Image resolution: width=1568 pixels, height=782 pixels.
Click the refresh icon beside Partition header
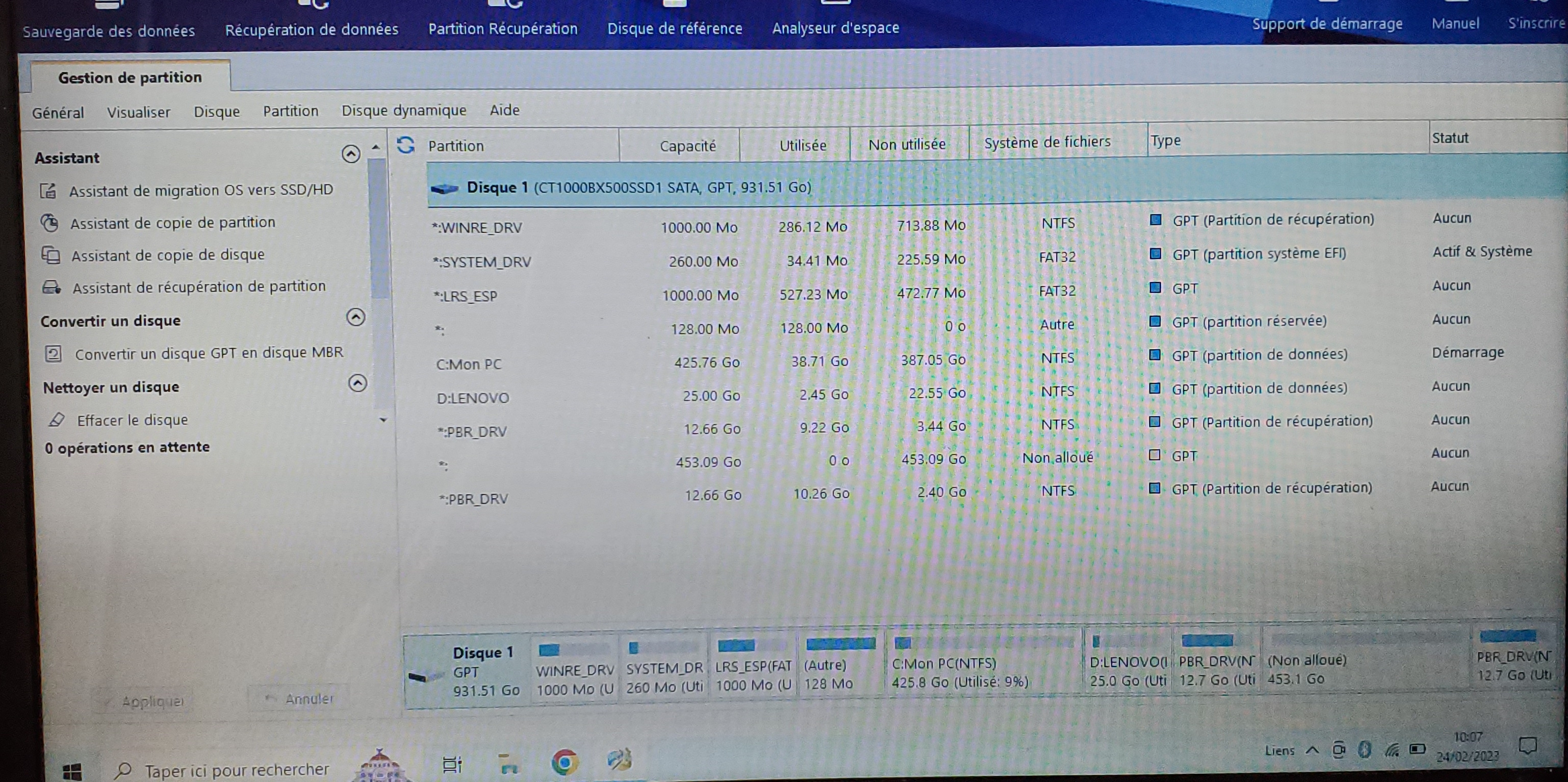(x=405, y=145)
